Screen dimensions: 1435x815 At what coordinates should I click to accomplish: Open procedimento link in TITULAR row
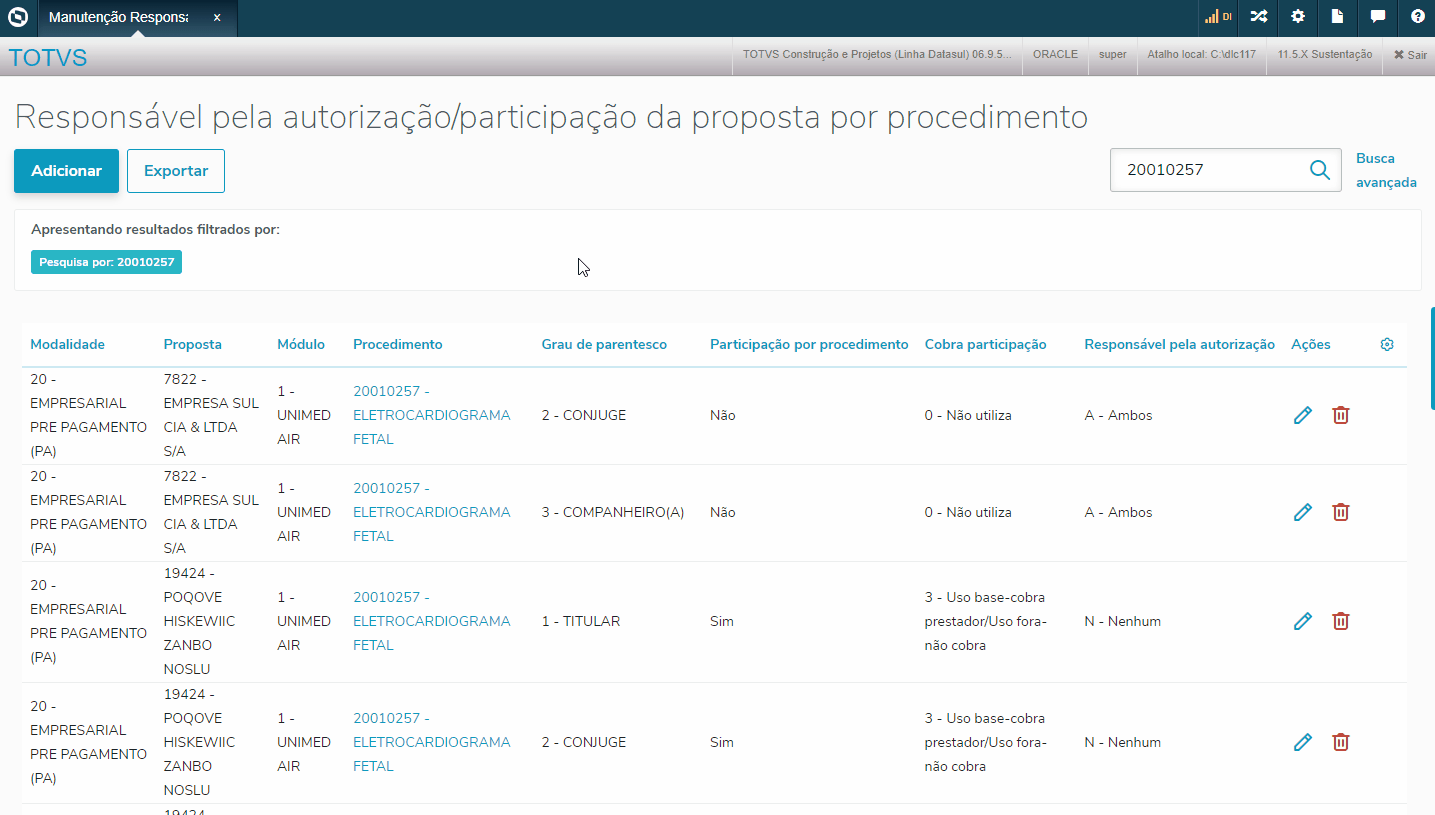point(432,621)
